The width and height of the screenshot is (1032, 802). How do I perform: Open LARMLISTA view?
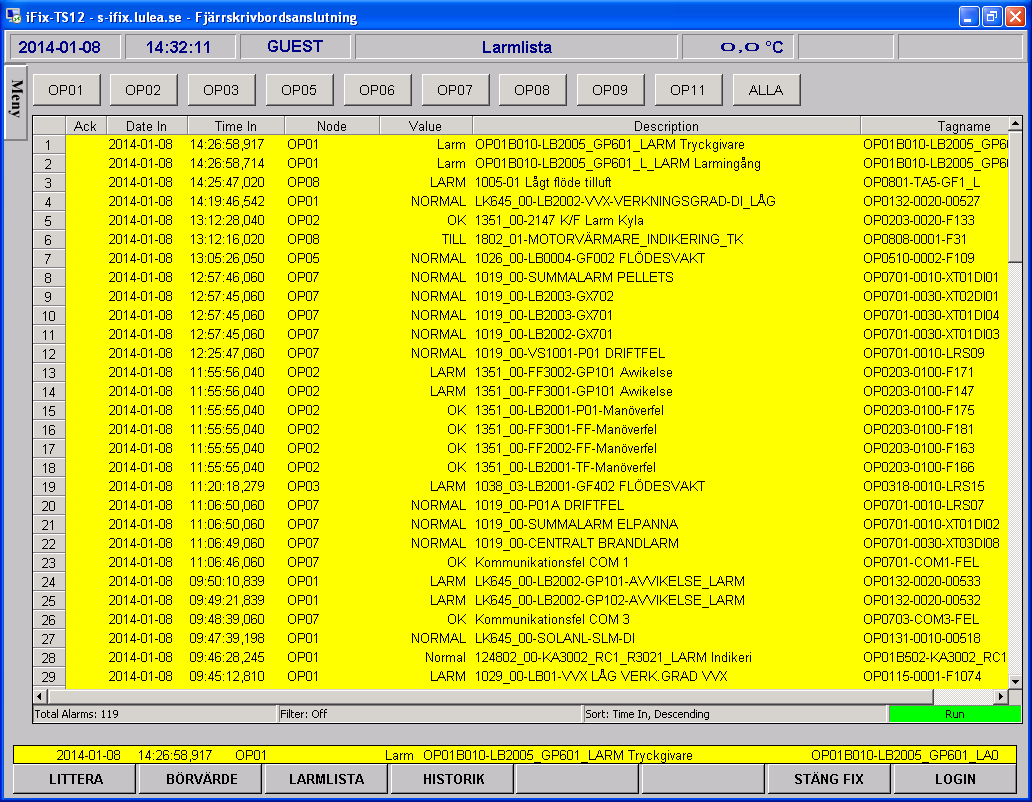tap(326, 779)
